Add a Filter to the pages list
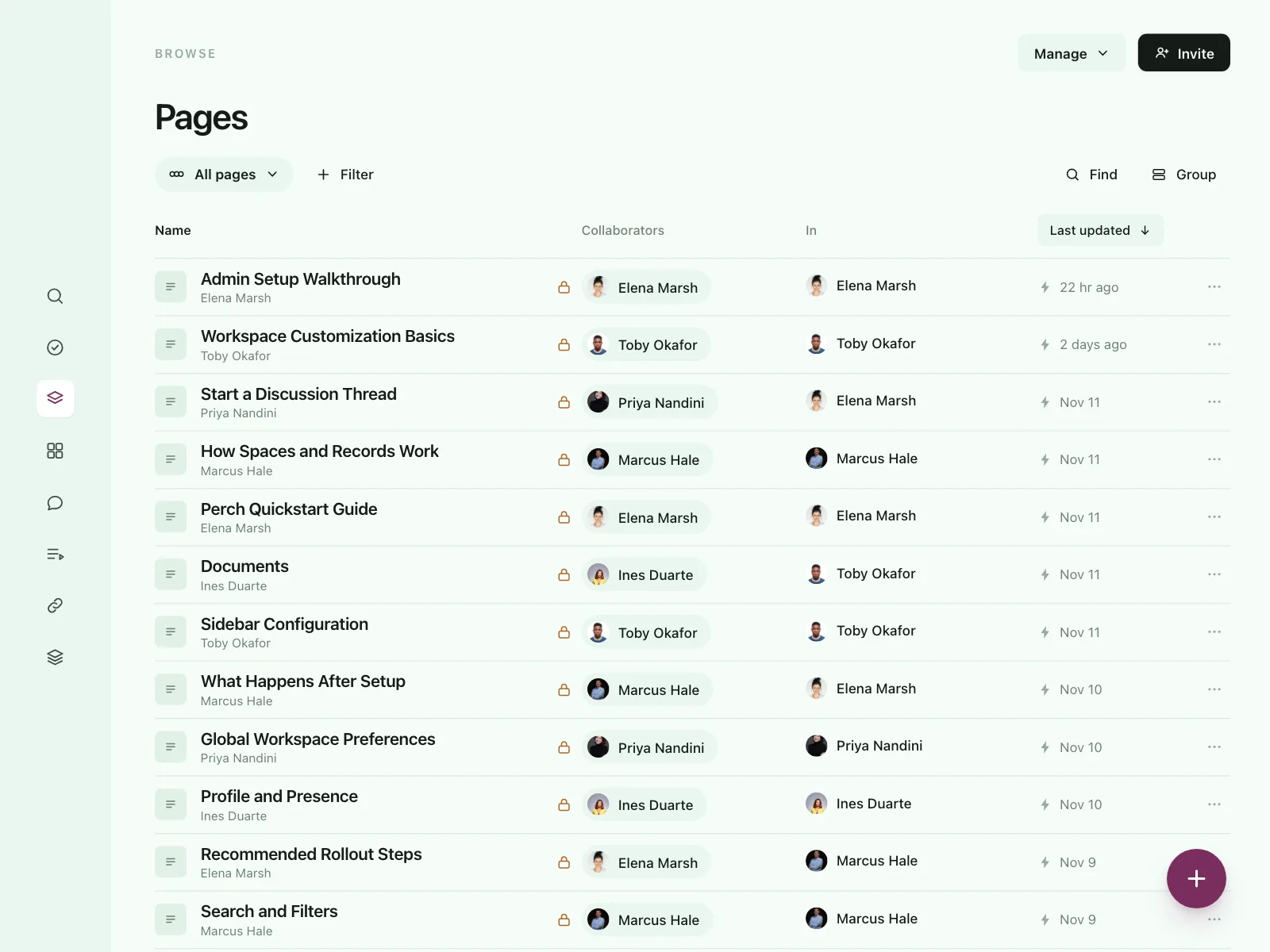 pos(345,175)
